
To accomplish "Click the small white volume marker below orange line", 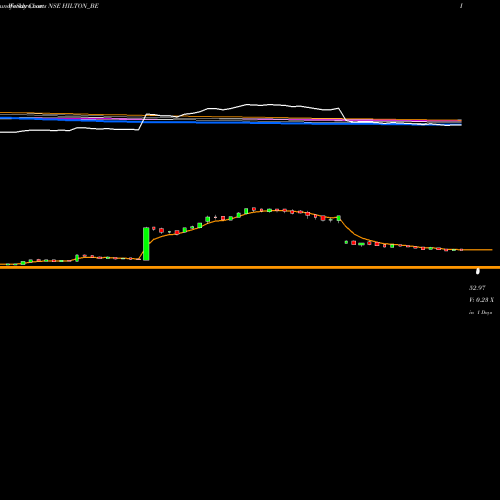I will coord(478,271).
